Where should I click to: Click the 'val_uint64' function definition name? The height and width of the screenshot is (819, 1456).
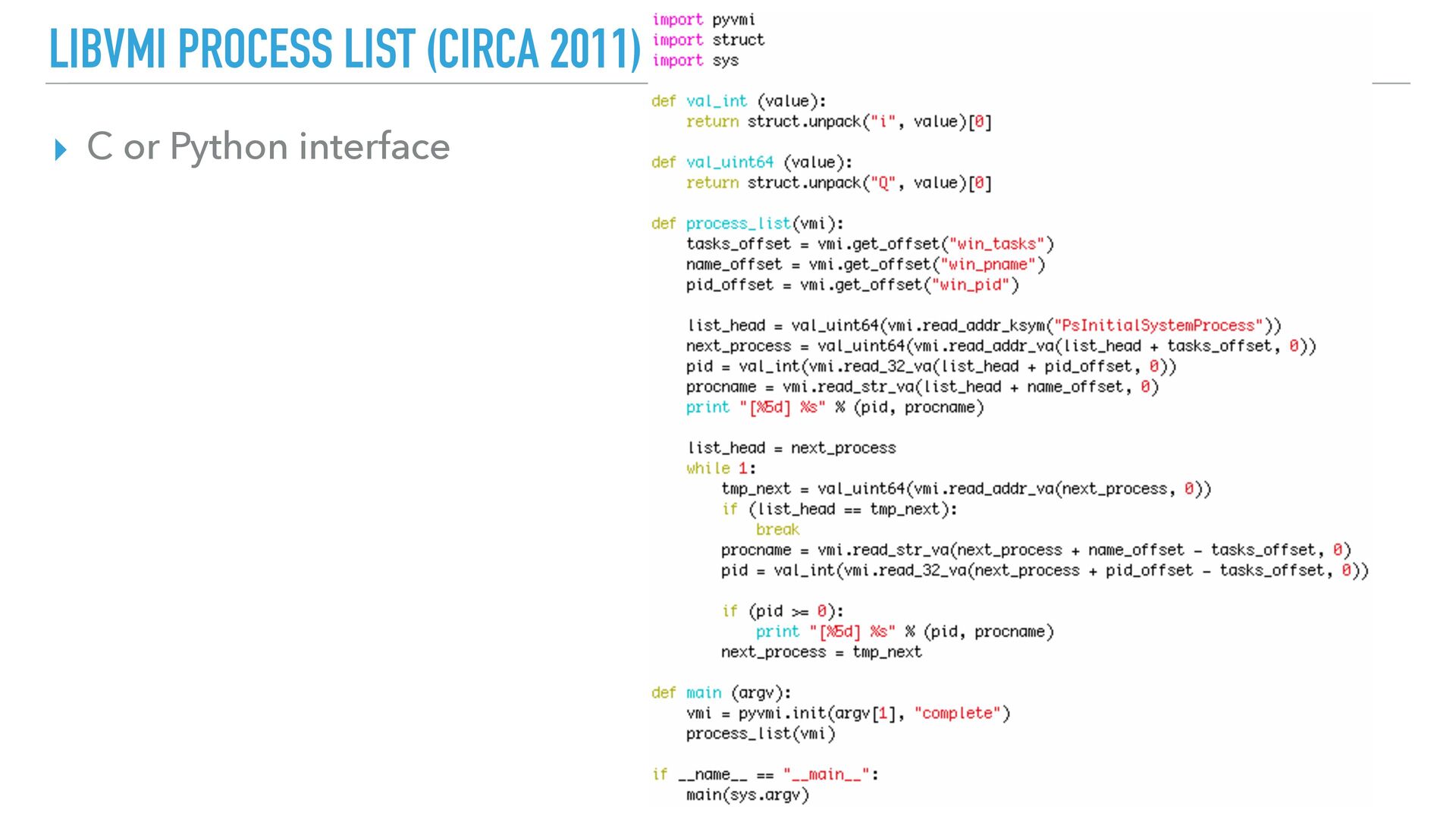pyautogui.click(x=730, y=162)
